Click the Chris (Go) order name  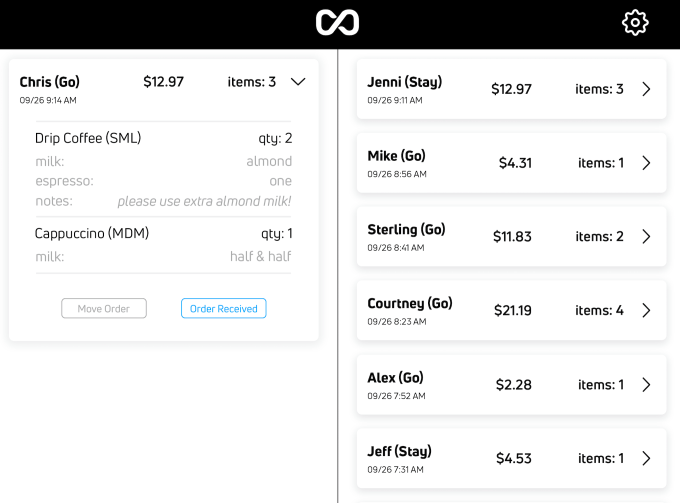(x=50, y=82)
